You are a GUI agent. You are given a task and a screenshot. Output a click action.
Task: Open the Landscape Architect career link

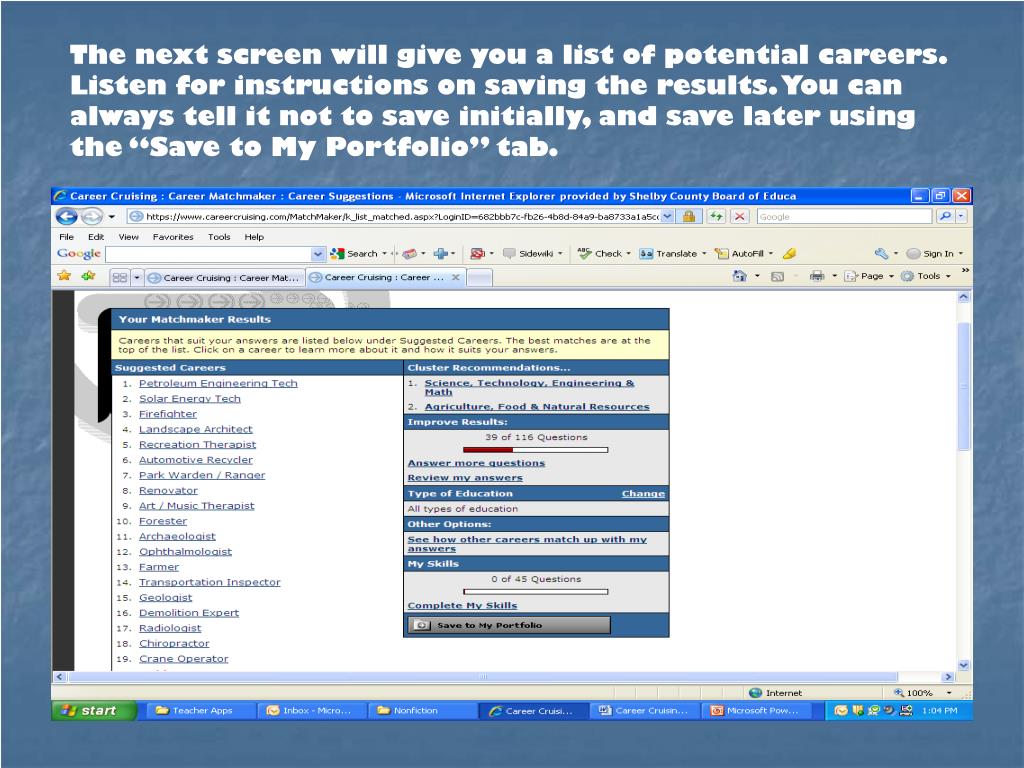[195, 429]
